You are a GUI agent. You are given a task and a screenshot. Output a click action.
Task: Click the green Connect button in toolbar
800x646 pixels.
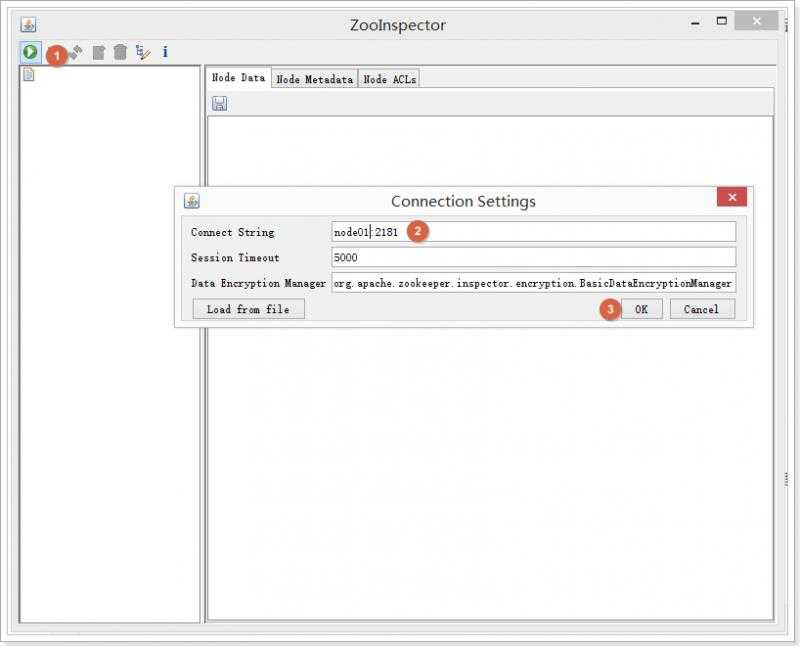click(x=30, y=52)
